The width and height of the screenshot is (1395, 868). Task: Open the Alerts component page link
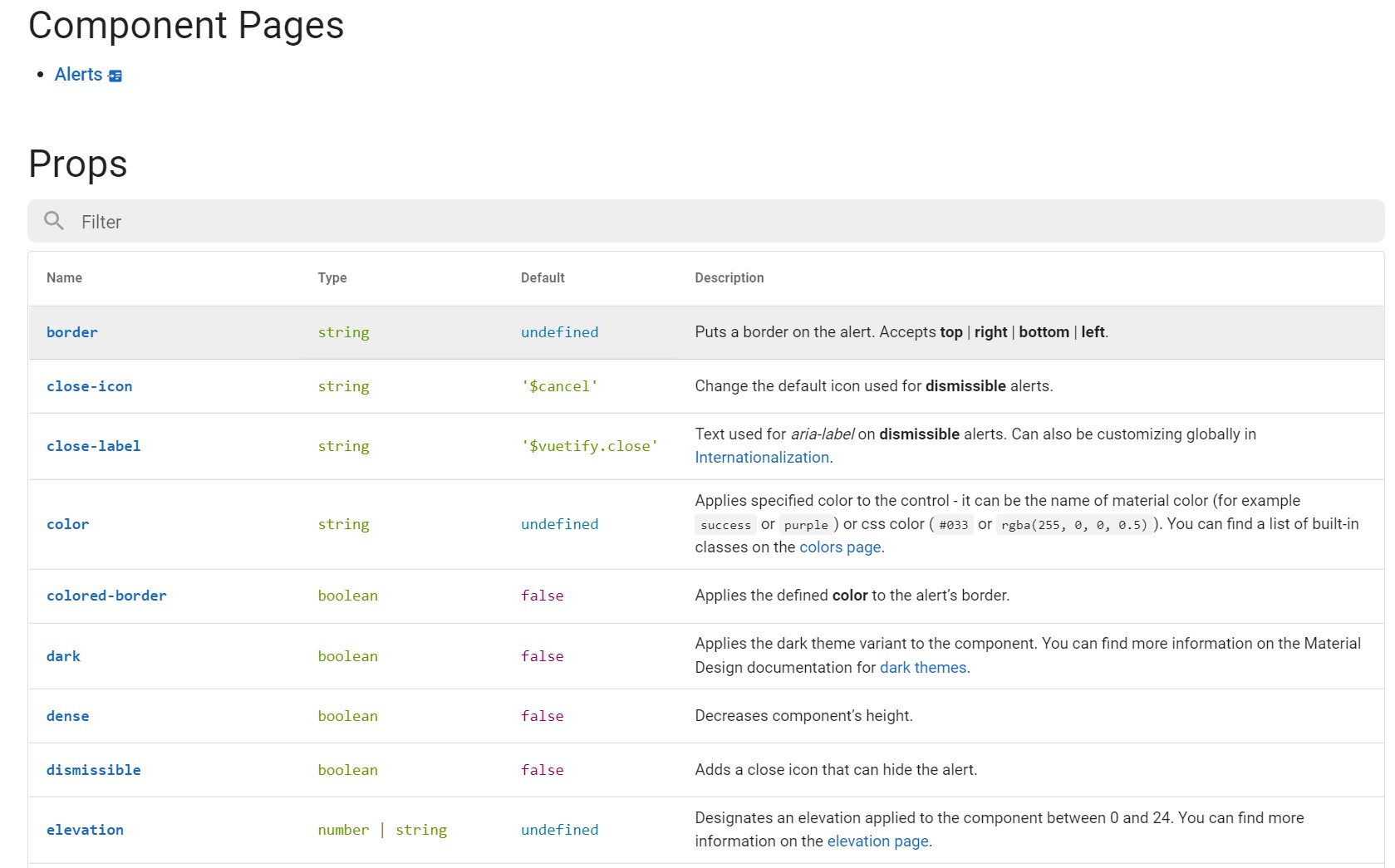tap(78, 75)
